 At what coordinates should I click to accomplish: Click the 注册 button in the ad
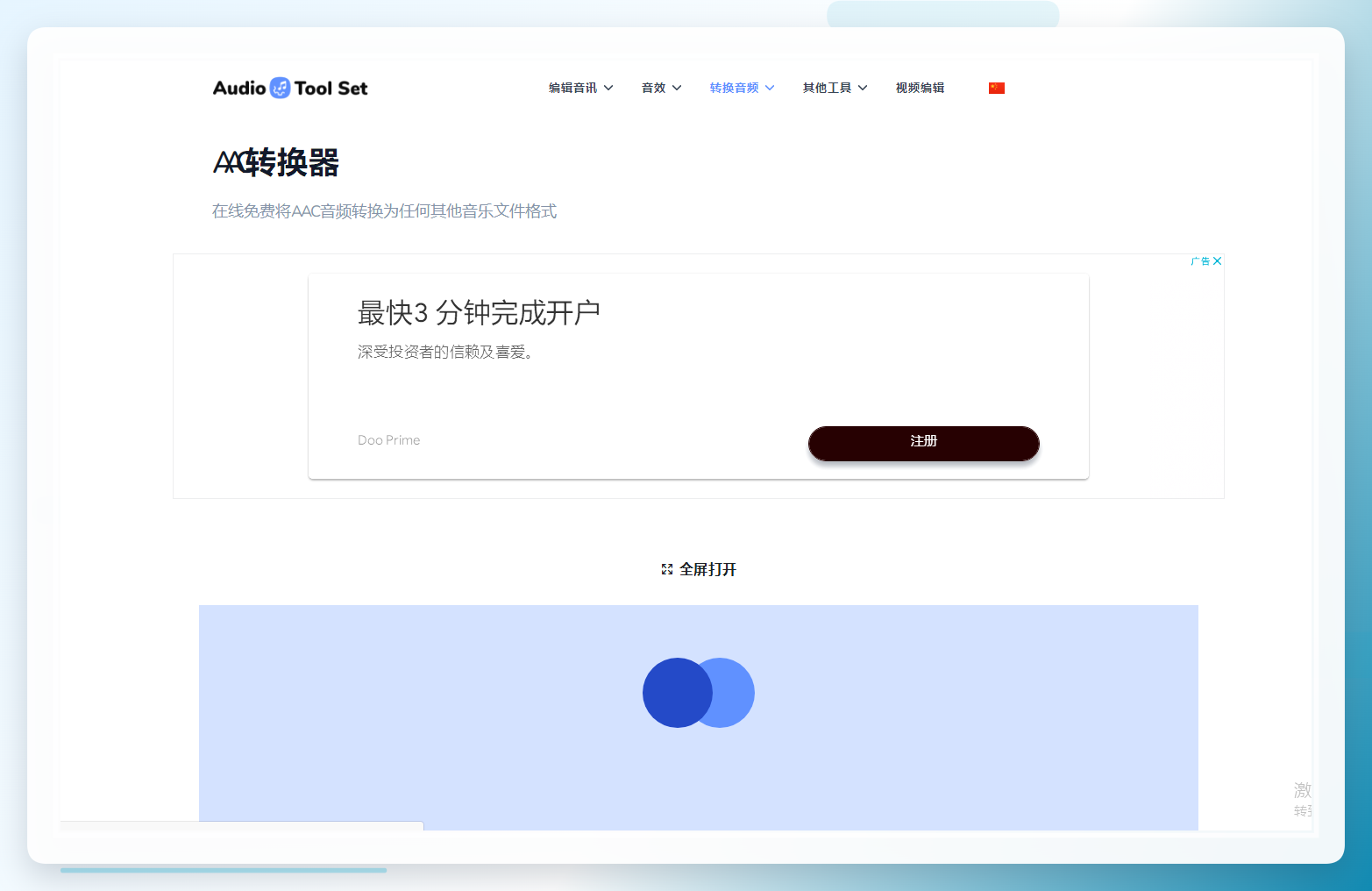point(924,443)
